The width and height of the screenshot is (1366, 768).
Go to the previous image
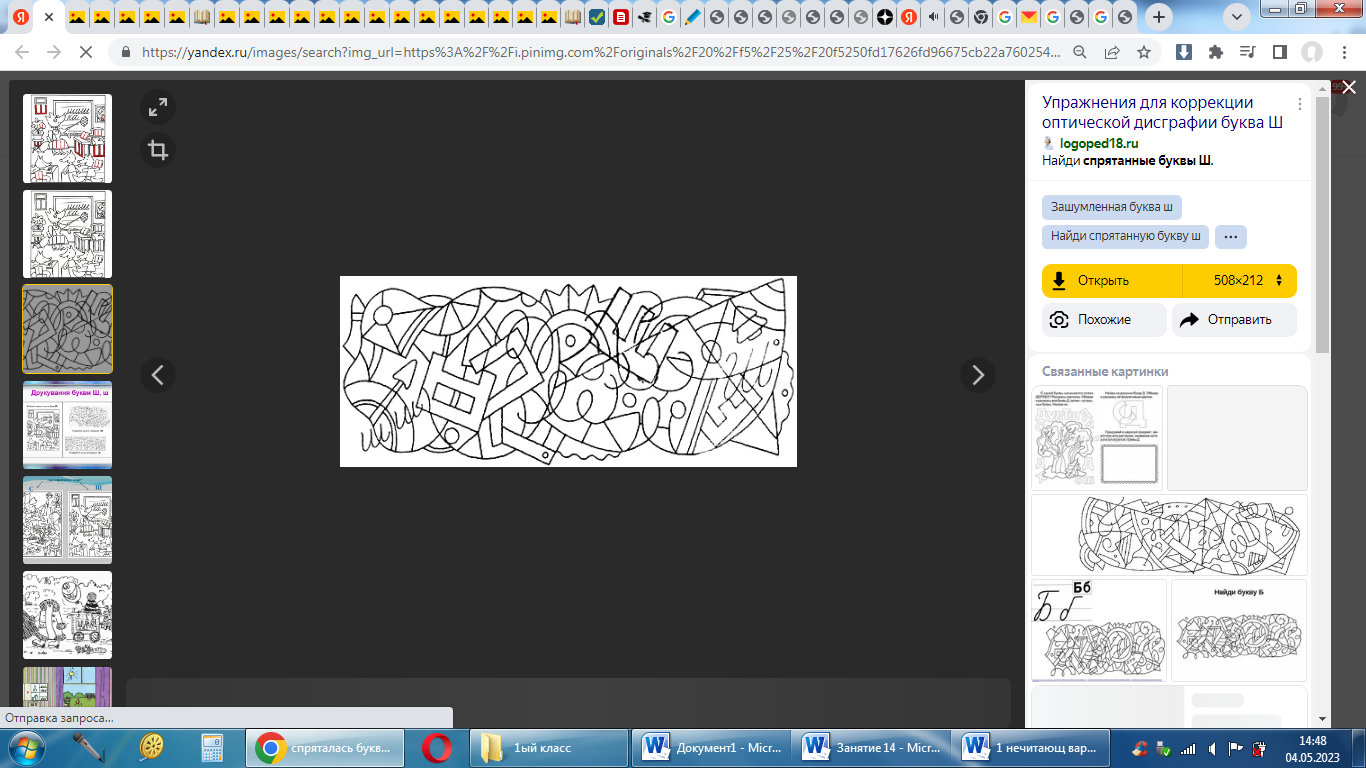pyautogui.click(x=158, y=375)
